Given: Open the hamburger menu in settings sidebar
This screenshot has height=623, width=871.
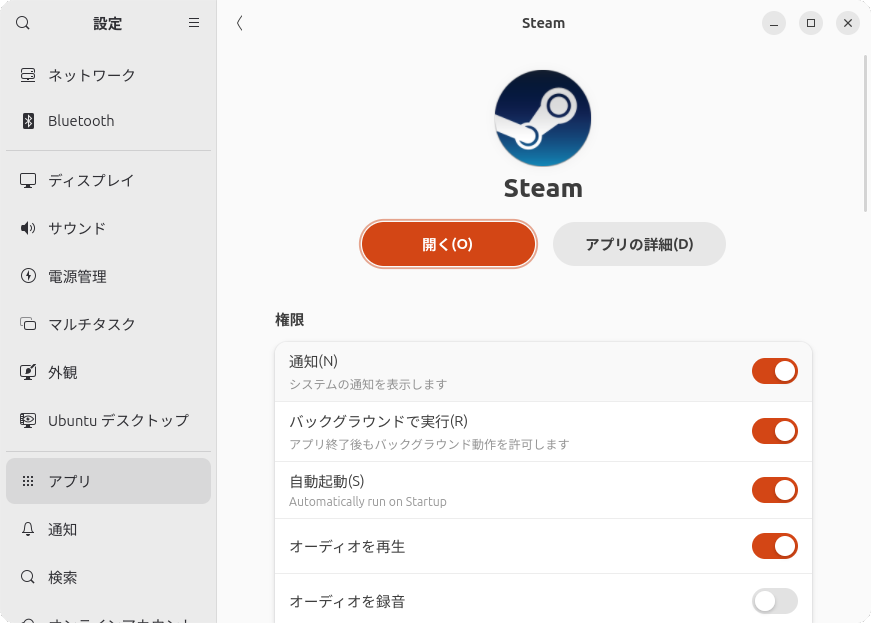Looking at the screenshot, I should 194,23.
